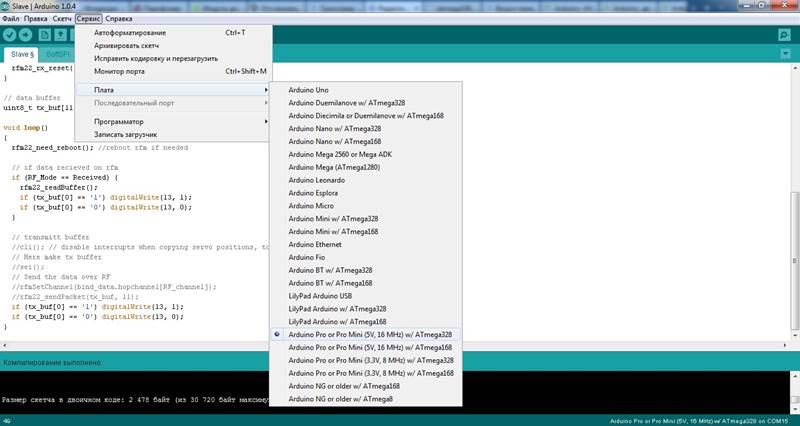The image size is (800, 426).
Task: Close the open Сервис menu
Action: pos(89,19)
